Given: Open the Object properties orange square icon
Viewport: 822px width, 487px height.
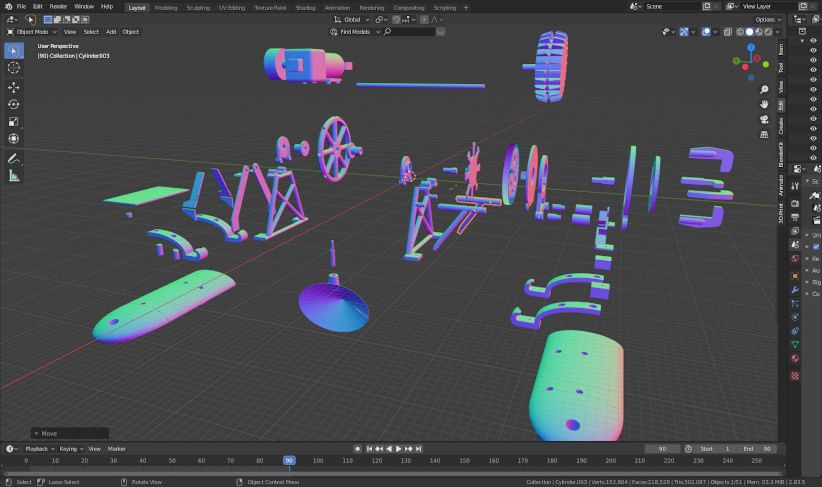Looking at the screenshot, I should [795, 276].
